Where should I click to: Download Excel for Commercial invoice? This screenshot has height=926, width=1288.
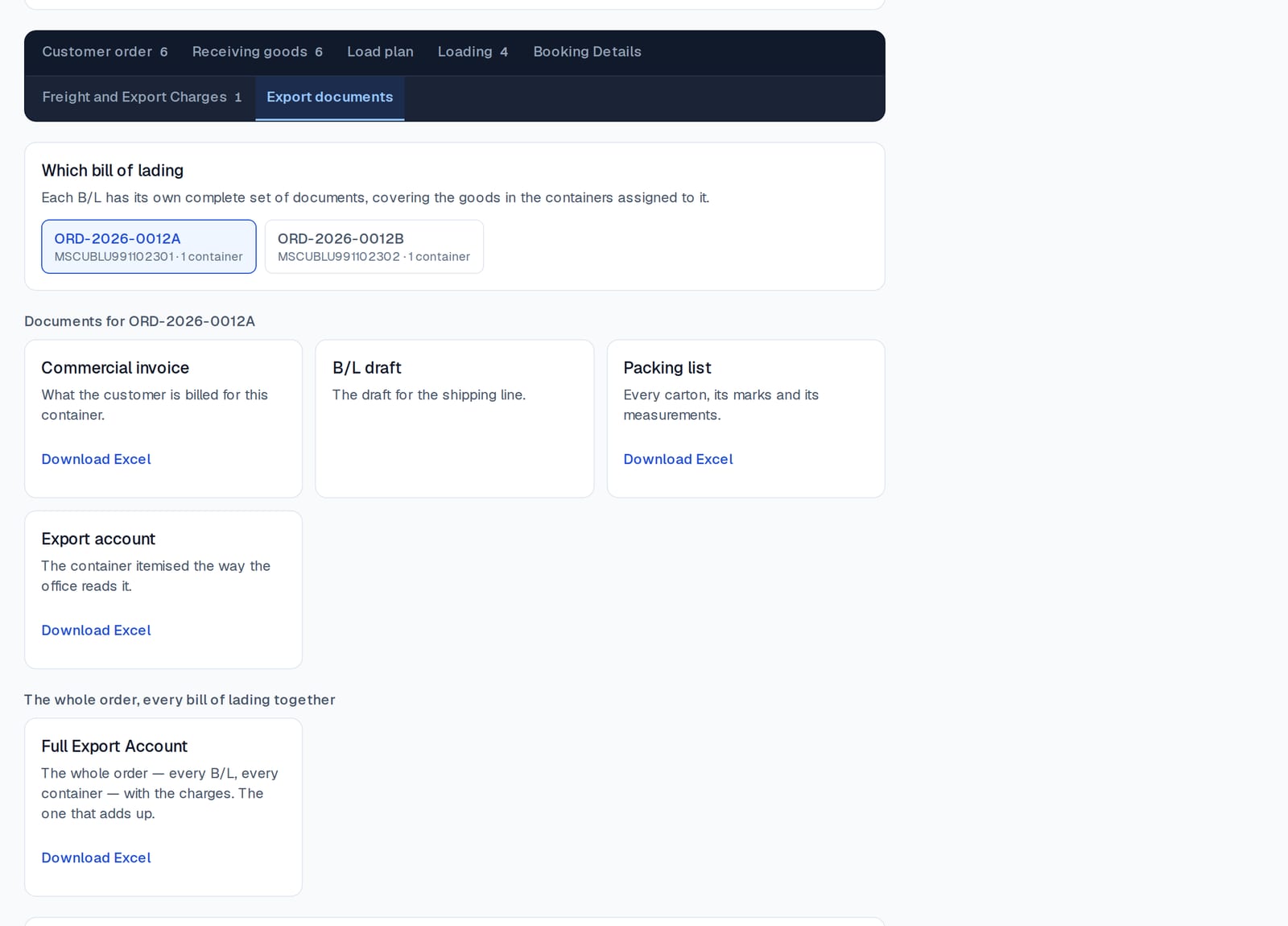coord(96,459)
